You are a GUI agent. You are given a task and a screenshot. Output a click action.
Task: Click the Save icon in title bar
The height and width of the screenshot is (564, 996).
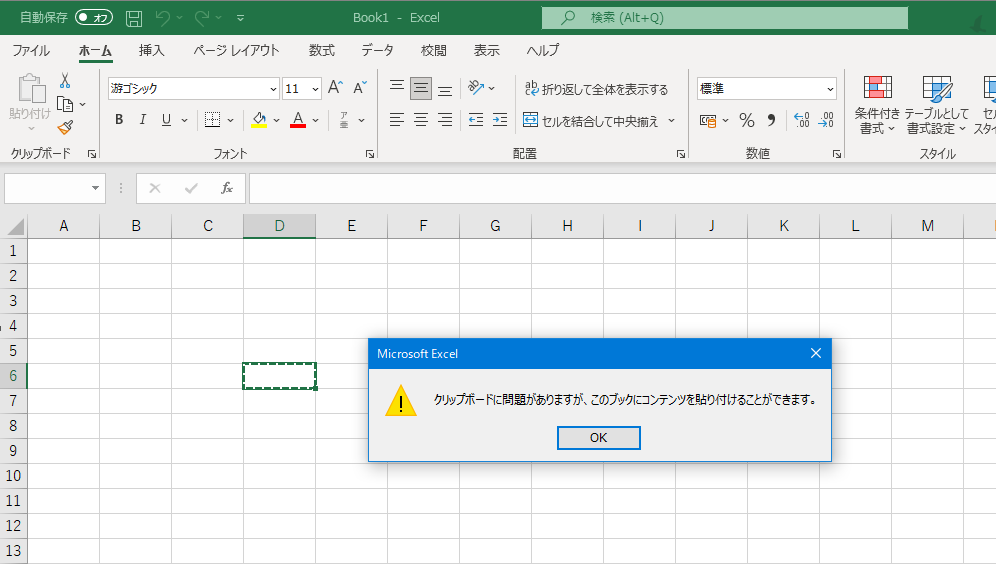pos(134,18)
